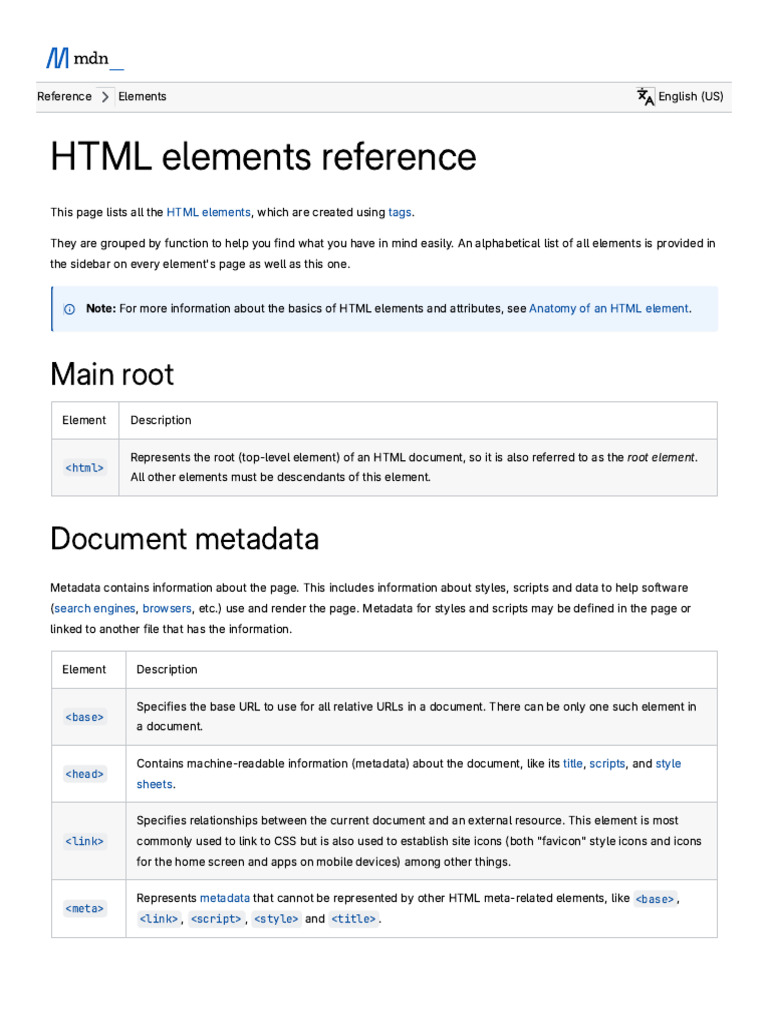768x1024 pixels.
Task: Follow the tags link
Action: [x=400, y=212]
